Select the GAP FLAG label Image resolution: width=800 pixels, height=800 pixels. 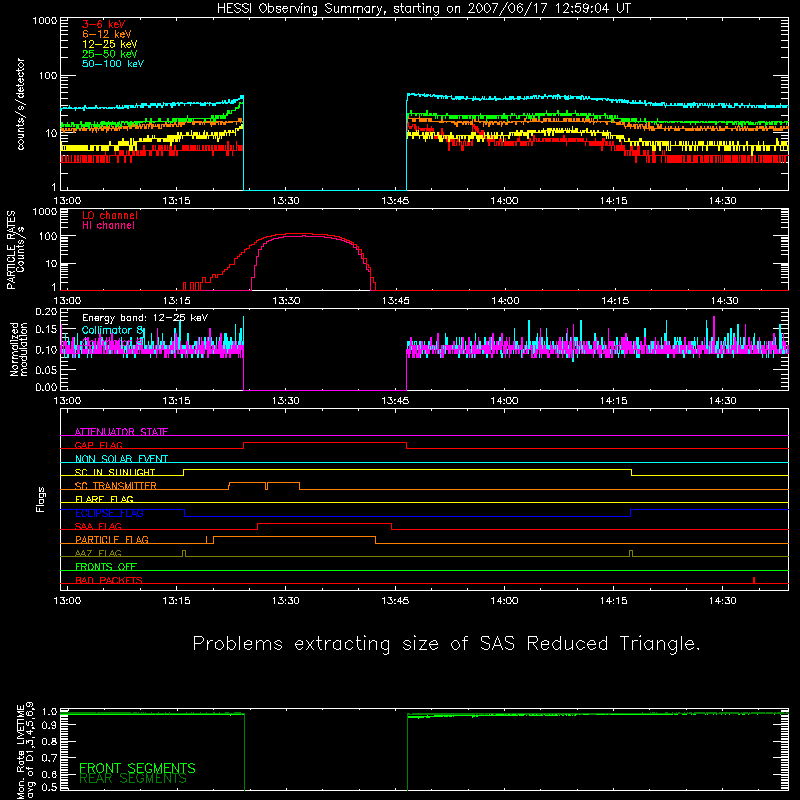(98, 445)
